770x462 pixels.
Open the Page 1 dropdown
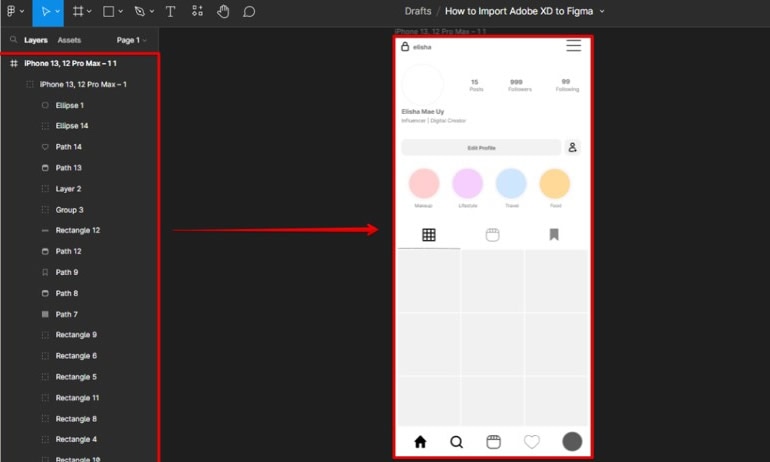point(132,40)
